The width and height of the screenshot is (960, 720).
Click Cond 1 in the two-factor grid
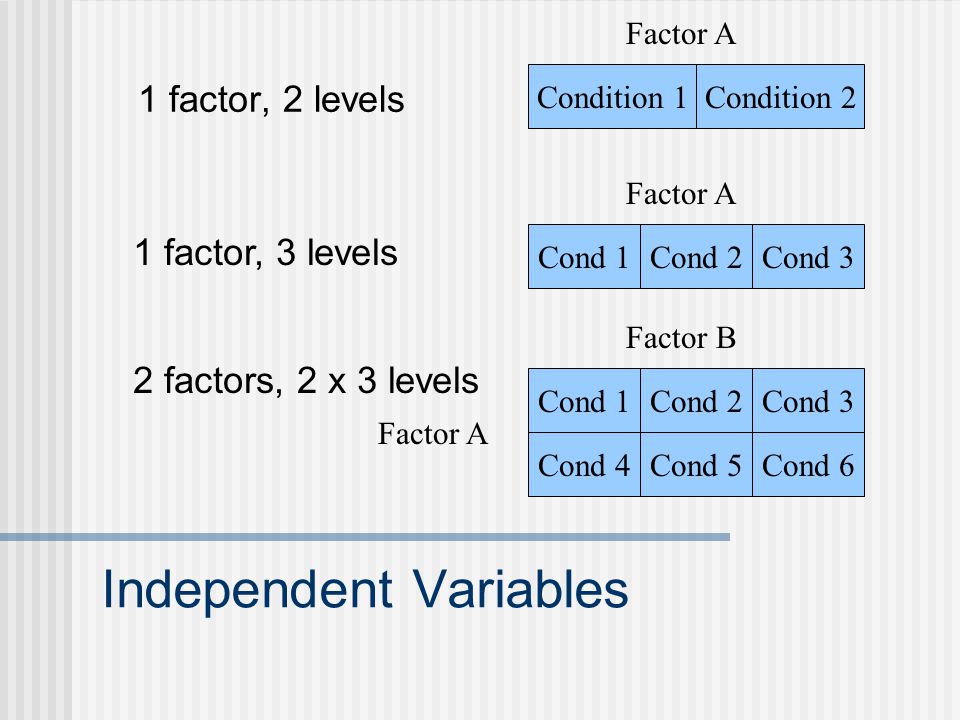click(x=584, y=401)
